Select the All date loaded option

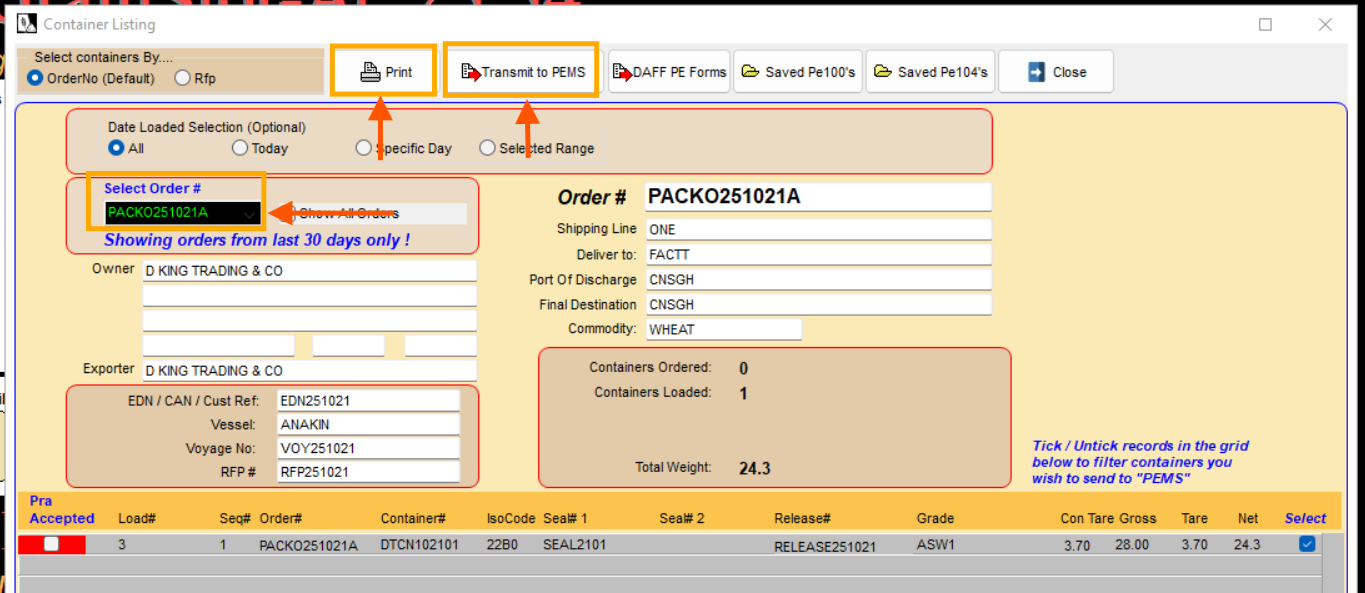[116, 148]
